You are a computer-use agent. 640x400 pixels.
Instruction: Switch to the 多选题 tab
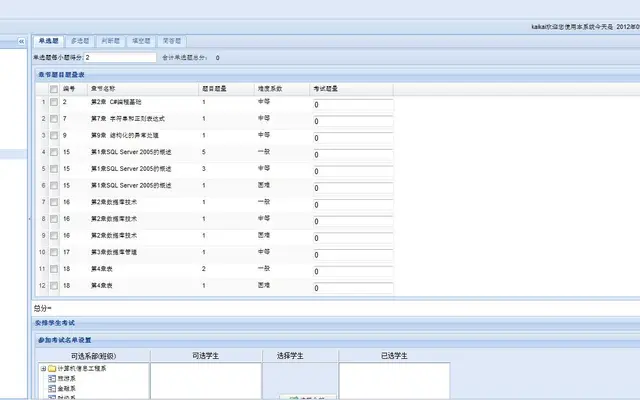pyautogui.click(x=80, y=41)
